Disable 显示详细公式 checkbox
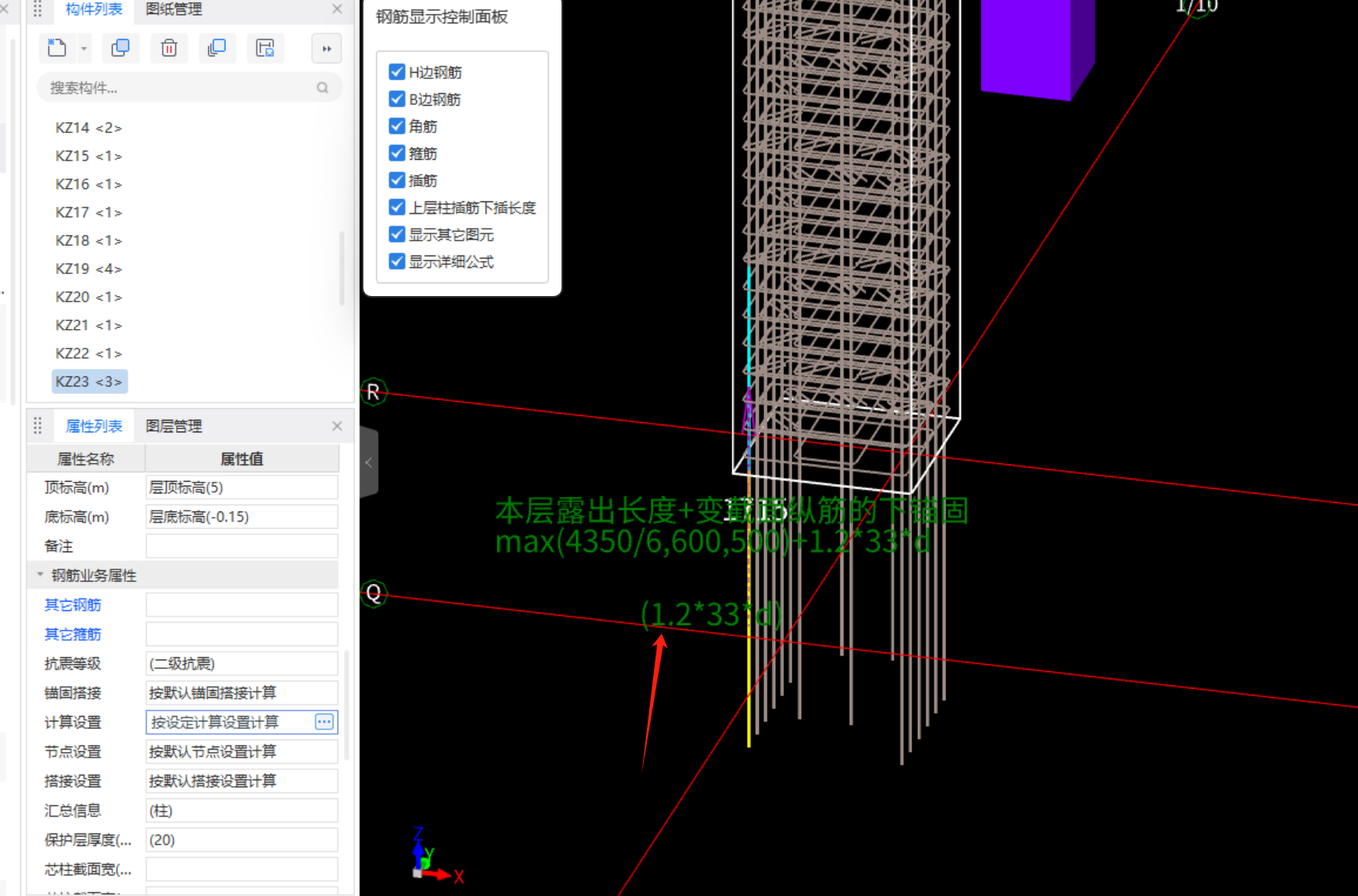Viewport: 1358px width, 896px height. (x=397, y=262)
